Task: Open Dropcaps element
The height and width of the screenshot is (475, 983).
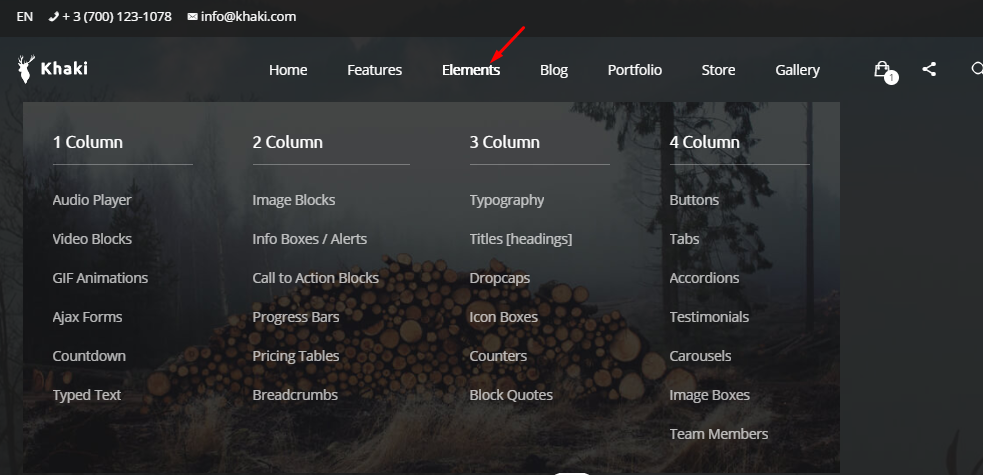Action: (x=500, y=278)
